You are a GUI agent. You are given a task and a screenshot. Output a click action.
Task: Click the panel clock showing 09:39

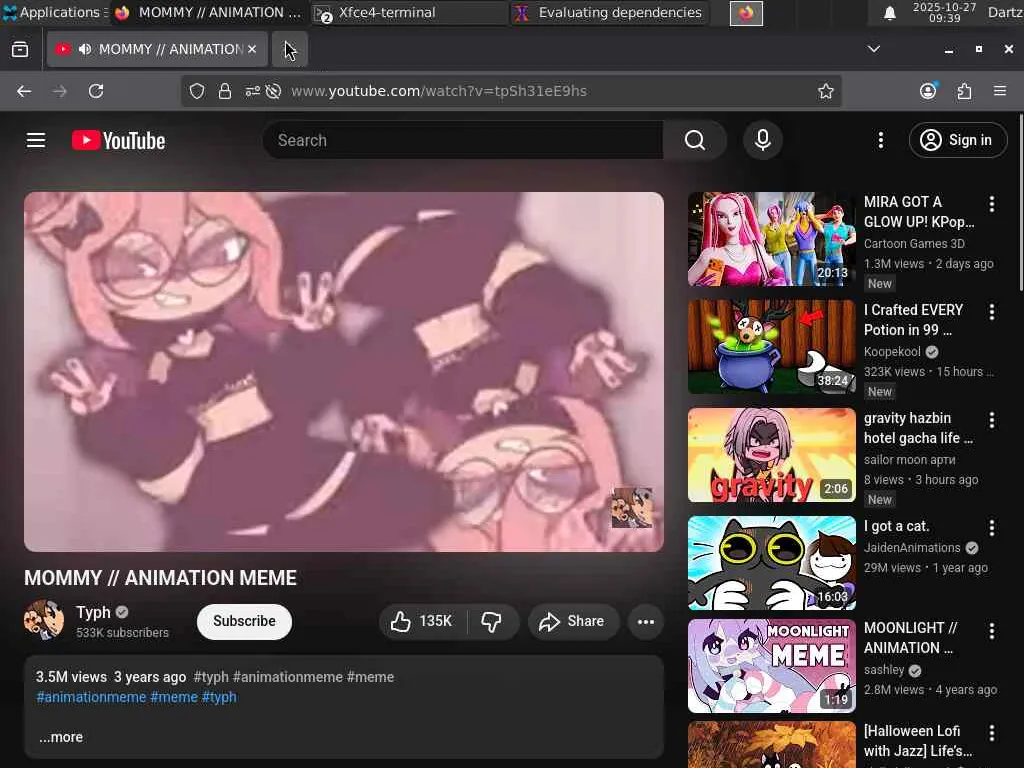[x=944, y=12]
